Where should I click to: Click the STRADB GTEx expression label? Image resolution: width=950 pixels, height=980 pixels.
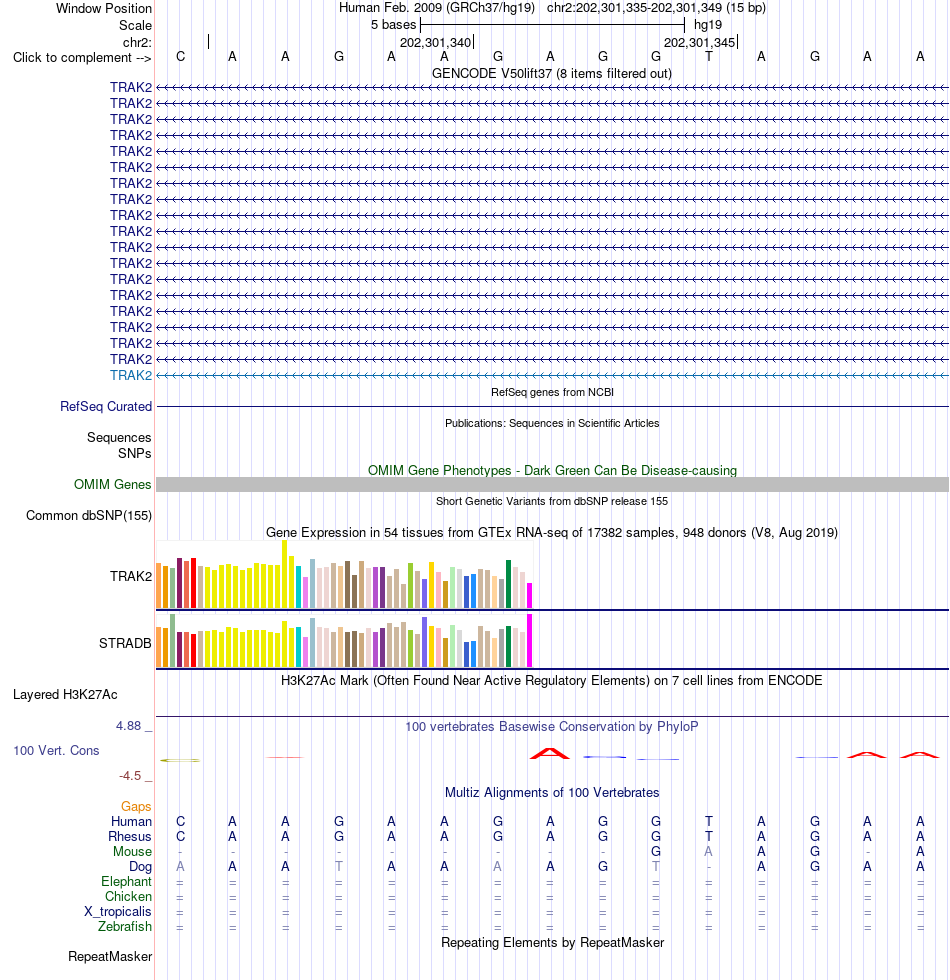coord(125,643)
